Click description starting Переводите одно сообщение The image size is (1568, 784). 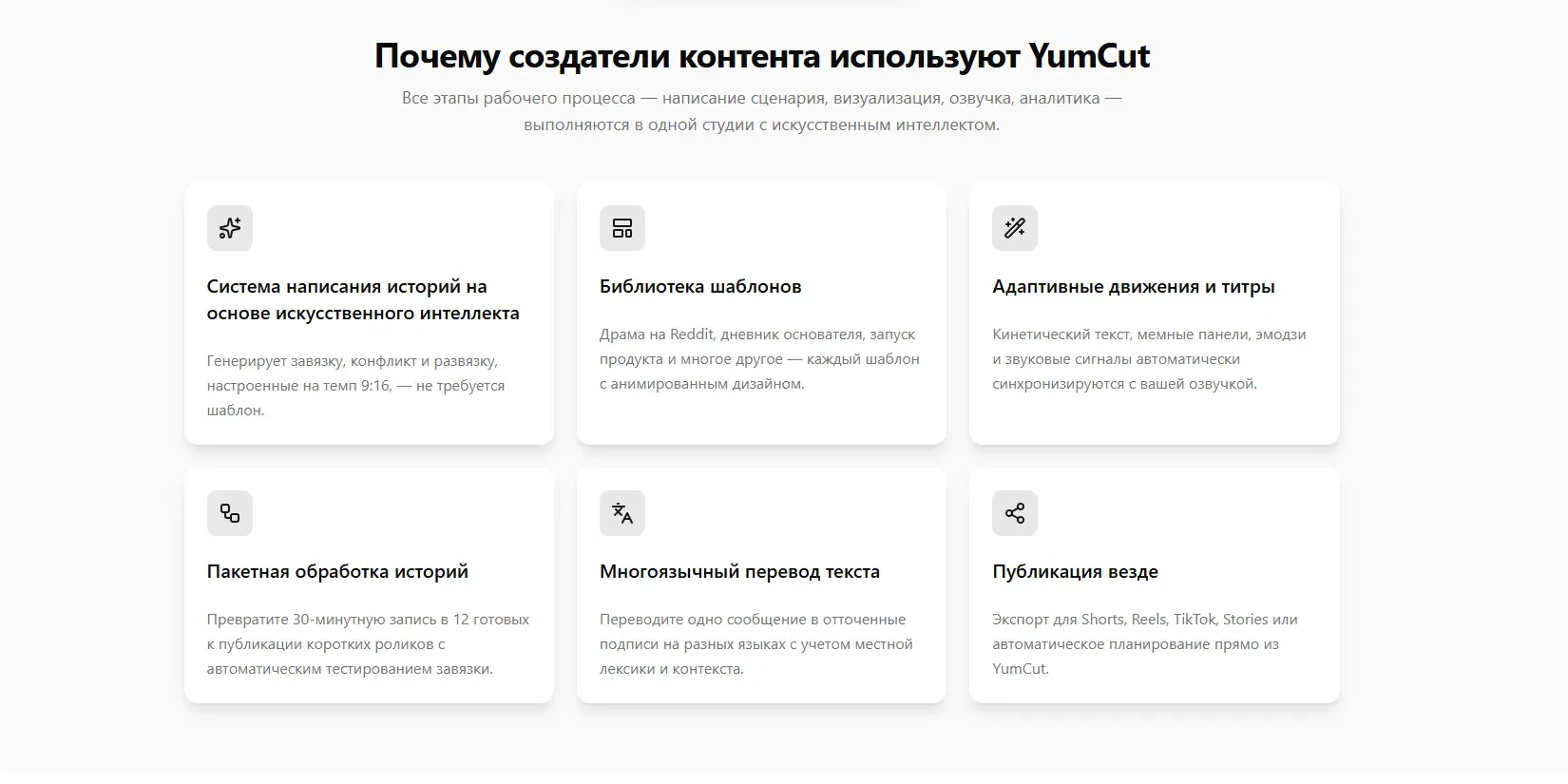click(755, 644)
